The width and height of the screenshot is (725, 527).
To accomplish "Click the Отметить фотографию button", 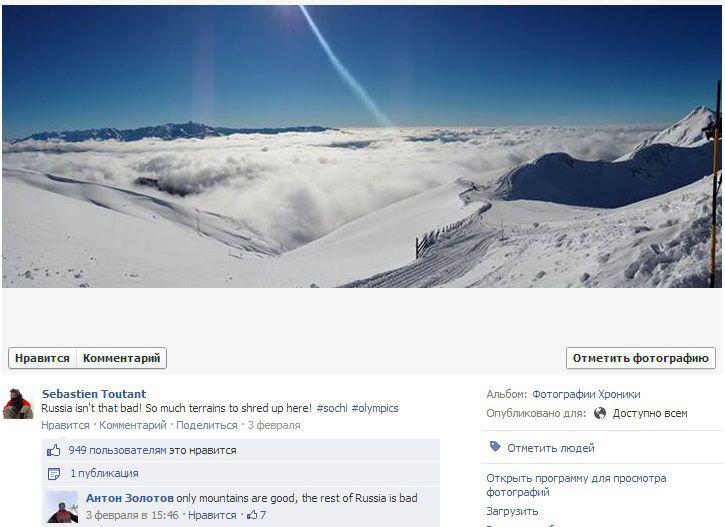I will tap(641, 358).
